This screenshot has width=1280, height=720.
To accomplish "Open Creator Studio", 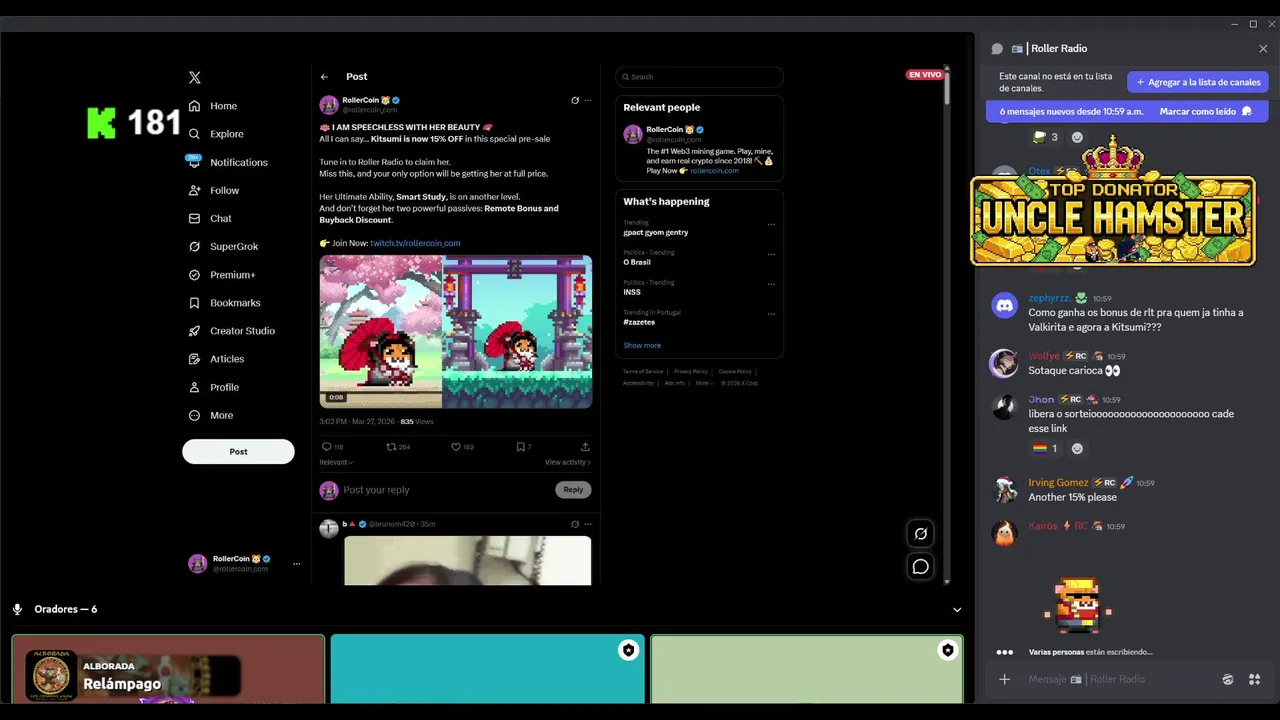I will [x=231, y=330].
